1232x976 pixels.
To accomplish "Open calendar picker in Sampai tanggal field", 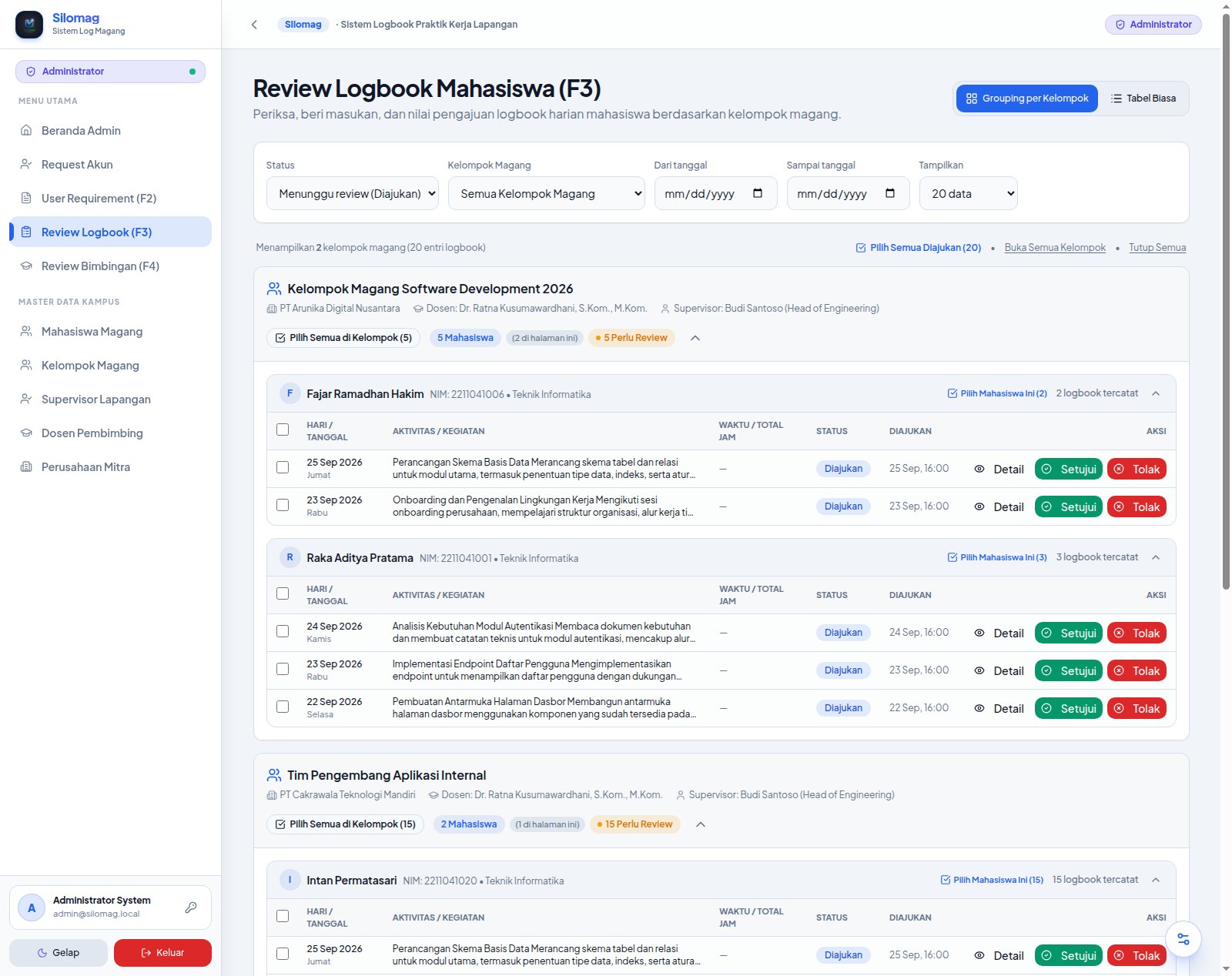I will pos(890,193).
